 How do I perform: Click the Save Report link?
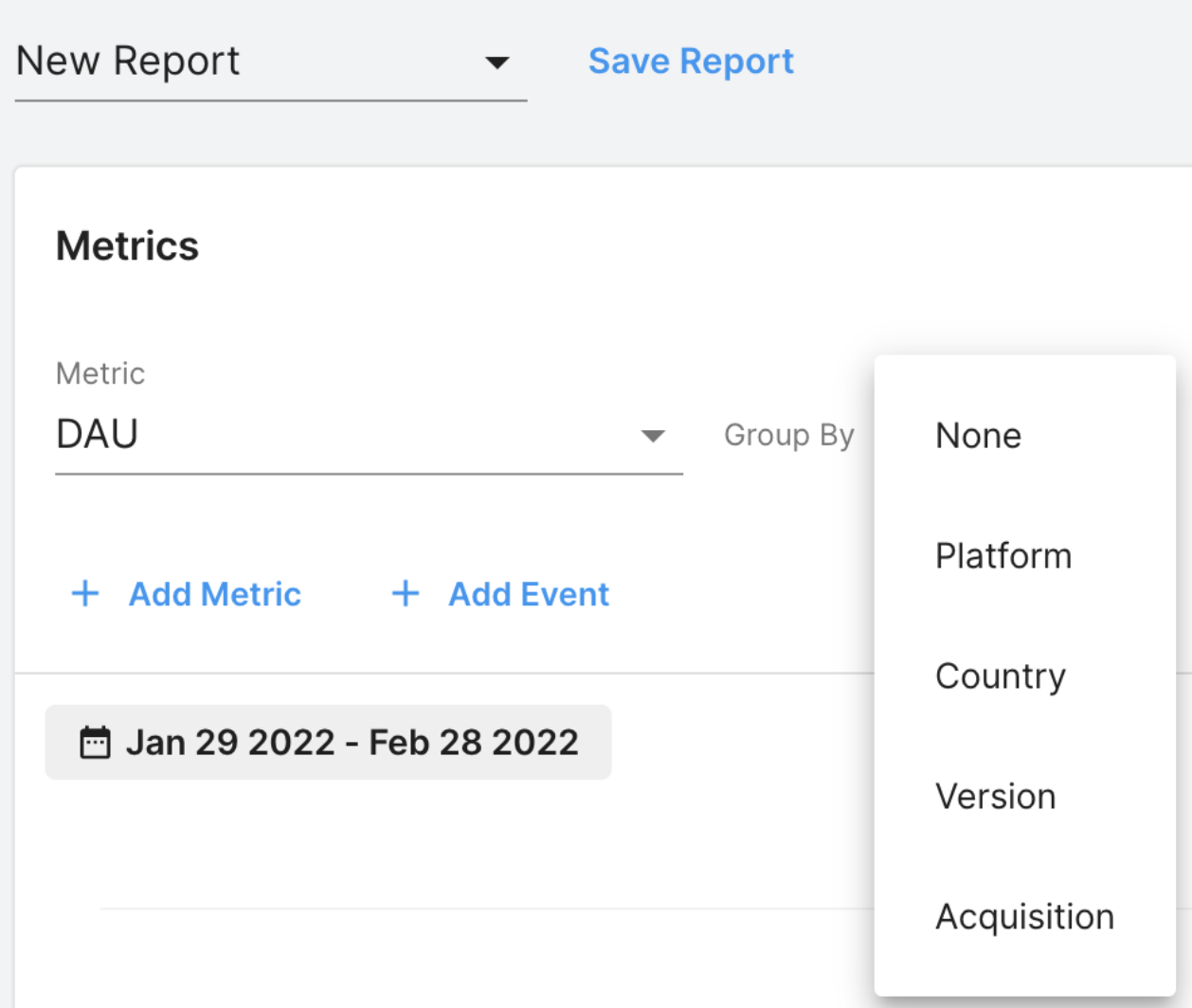tap(691, 62)
